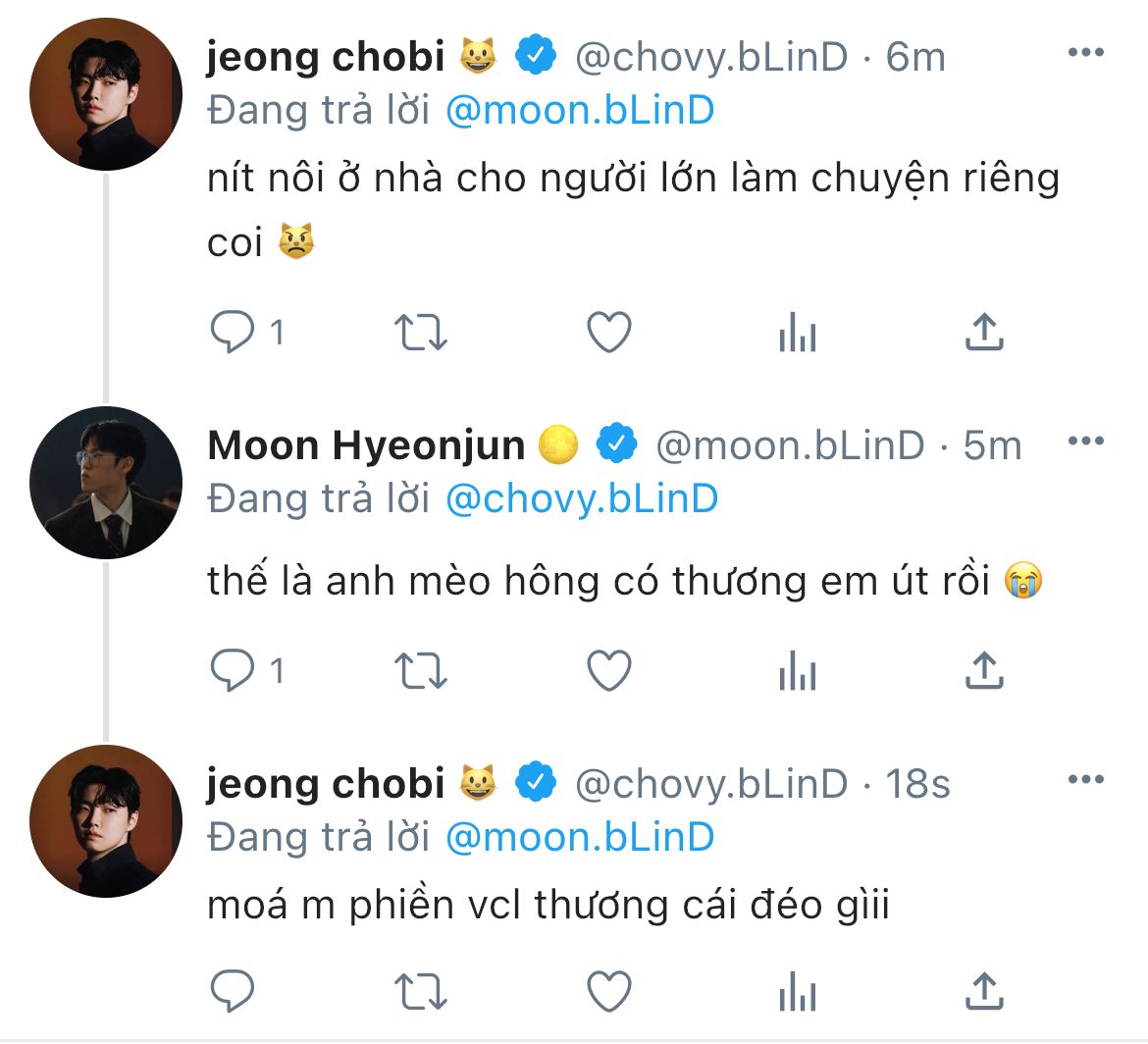Click the Moon Hyeonjun display name

point(366,445)
